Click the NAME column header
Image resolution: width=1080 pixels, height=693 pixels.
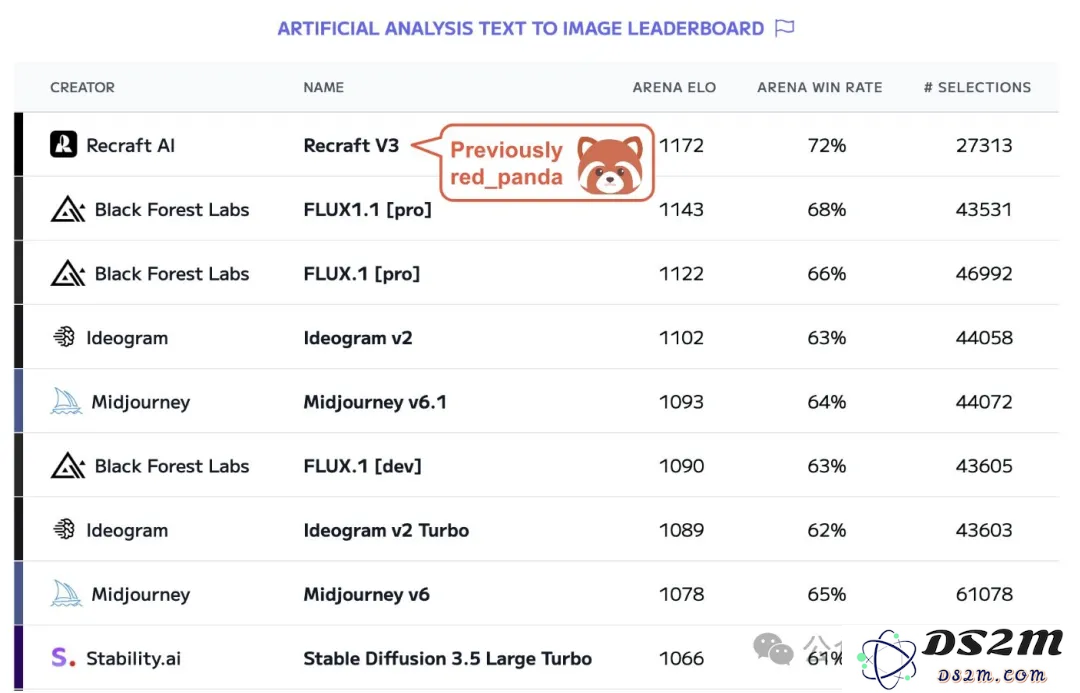(x=324, y=87)
